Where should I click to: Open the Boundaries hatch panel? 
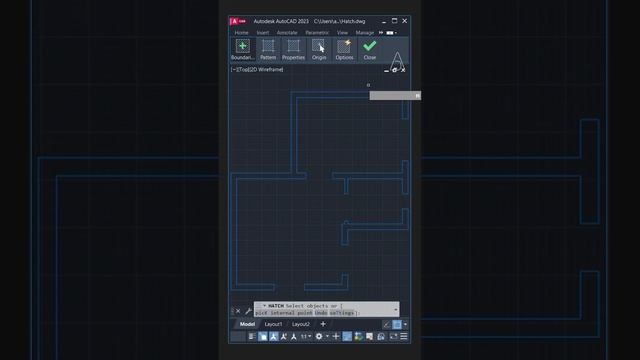click(242, 50)
